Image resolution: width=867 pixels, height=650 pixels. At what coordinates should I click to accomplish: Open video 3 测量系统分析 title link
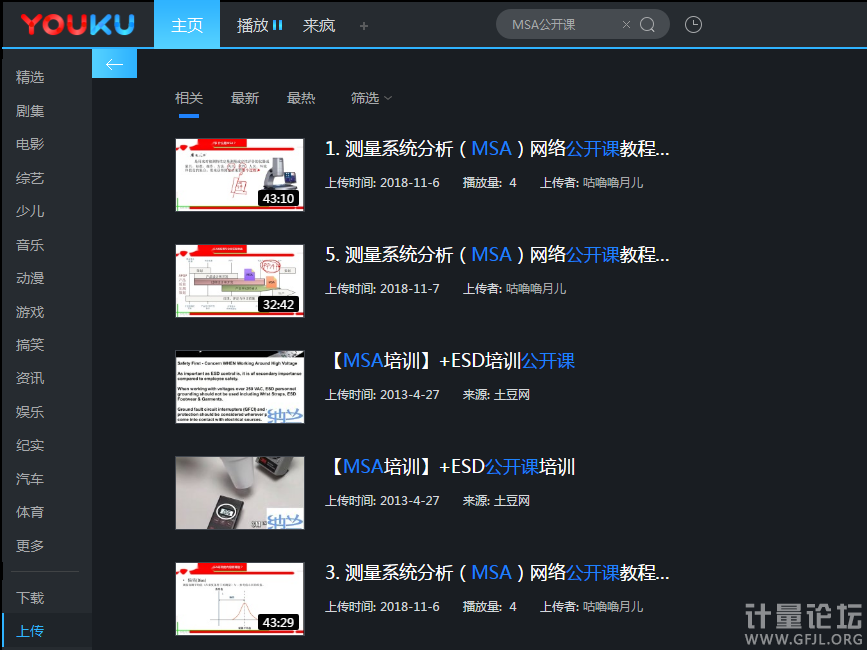[497, 573]
